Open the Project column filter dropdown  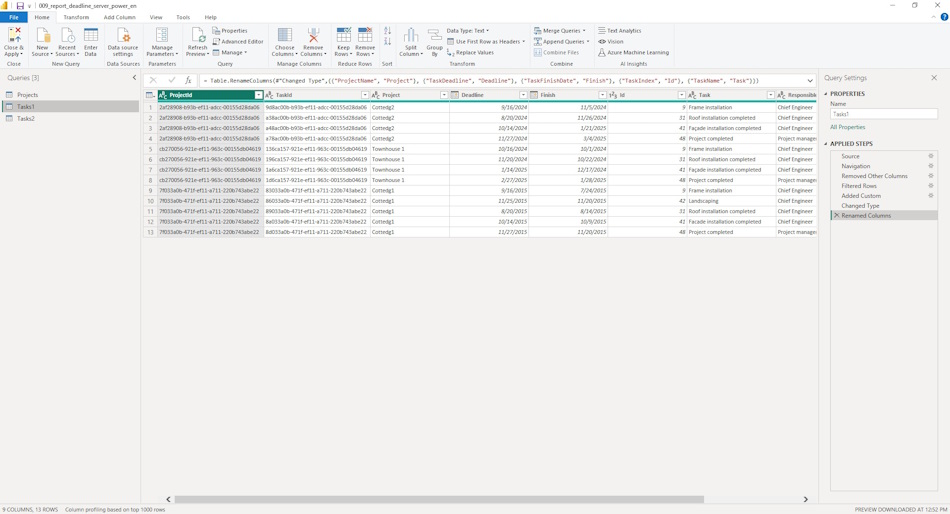pos(443,95)
